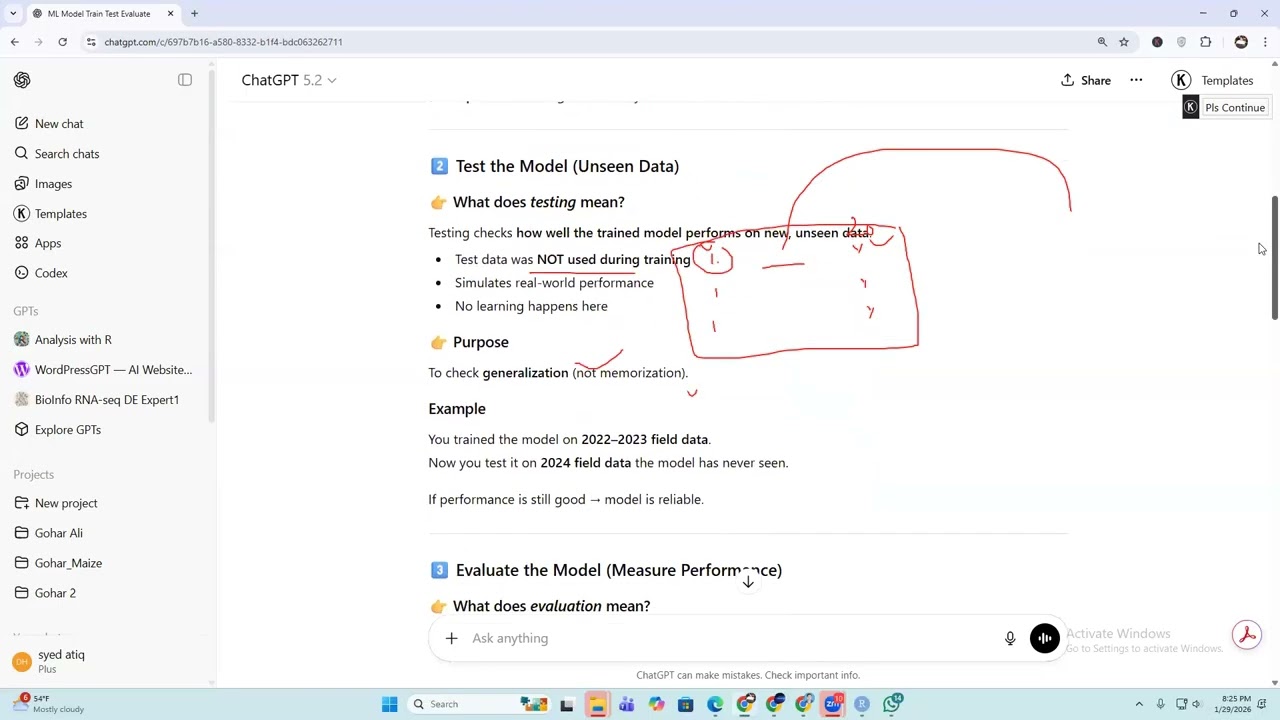Focus the Ask anything input field
This screenshot has width=1280, height=720.
730,638
